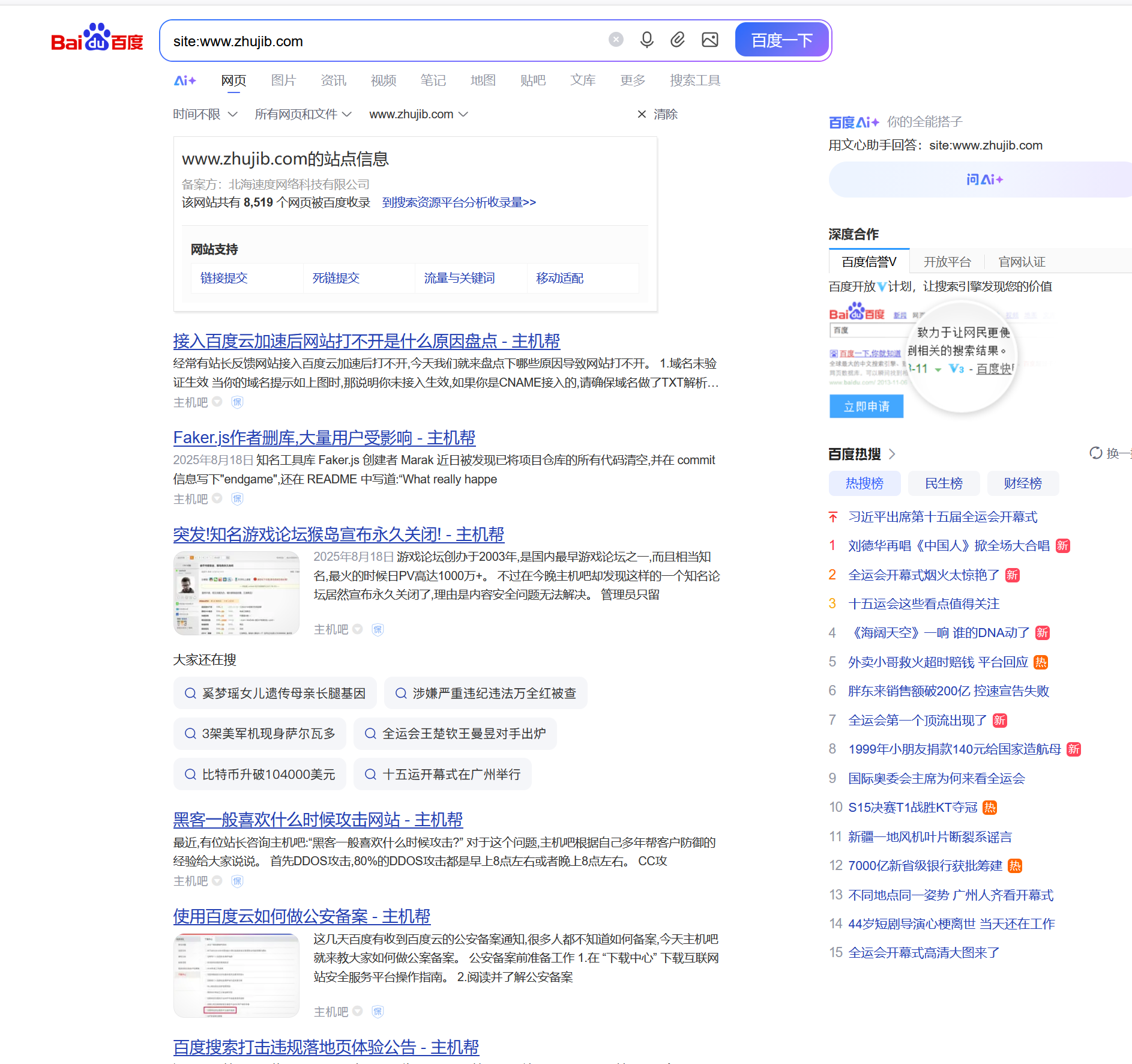This screenshot has width=1132, height=1064.
Task: Click the 保 badge next to 主机吧
Action: point(237,402)
